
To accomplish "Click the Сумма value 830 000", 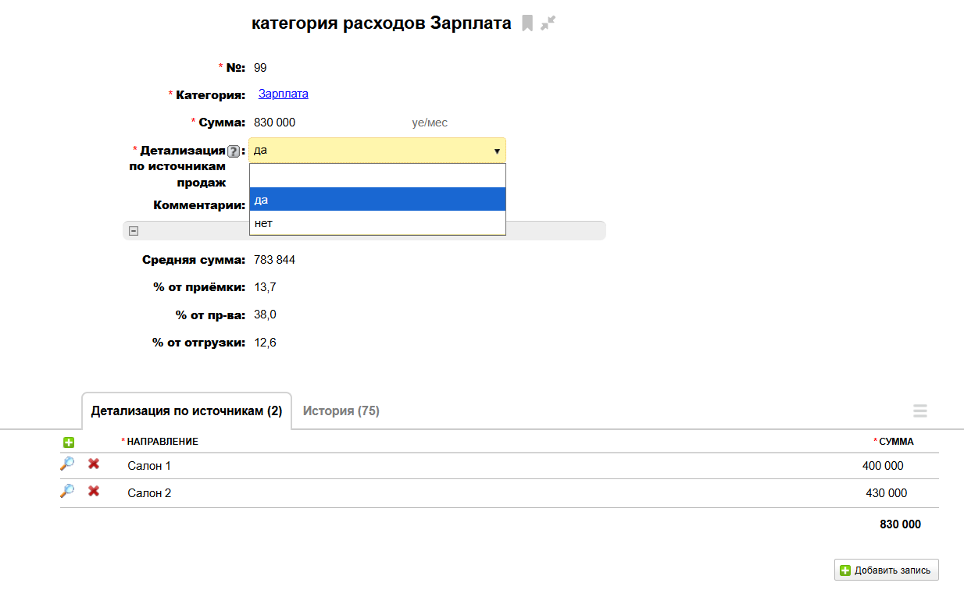I will coord(275,123).
